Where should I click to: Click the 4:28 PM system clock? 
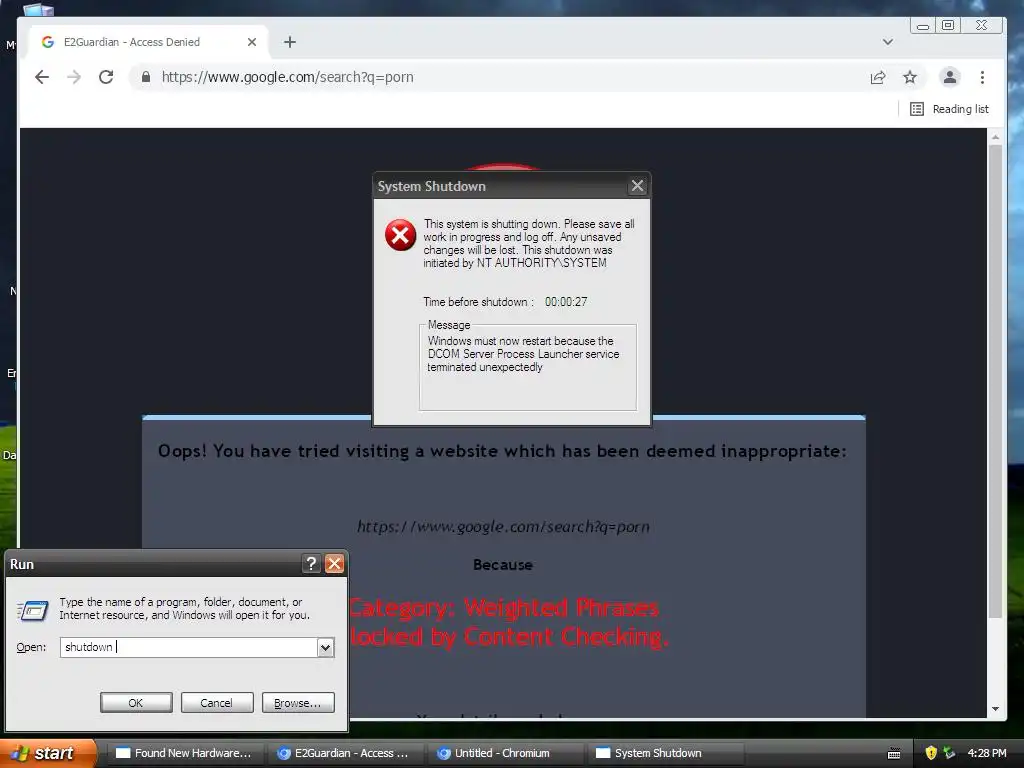(987, 753)
